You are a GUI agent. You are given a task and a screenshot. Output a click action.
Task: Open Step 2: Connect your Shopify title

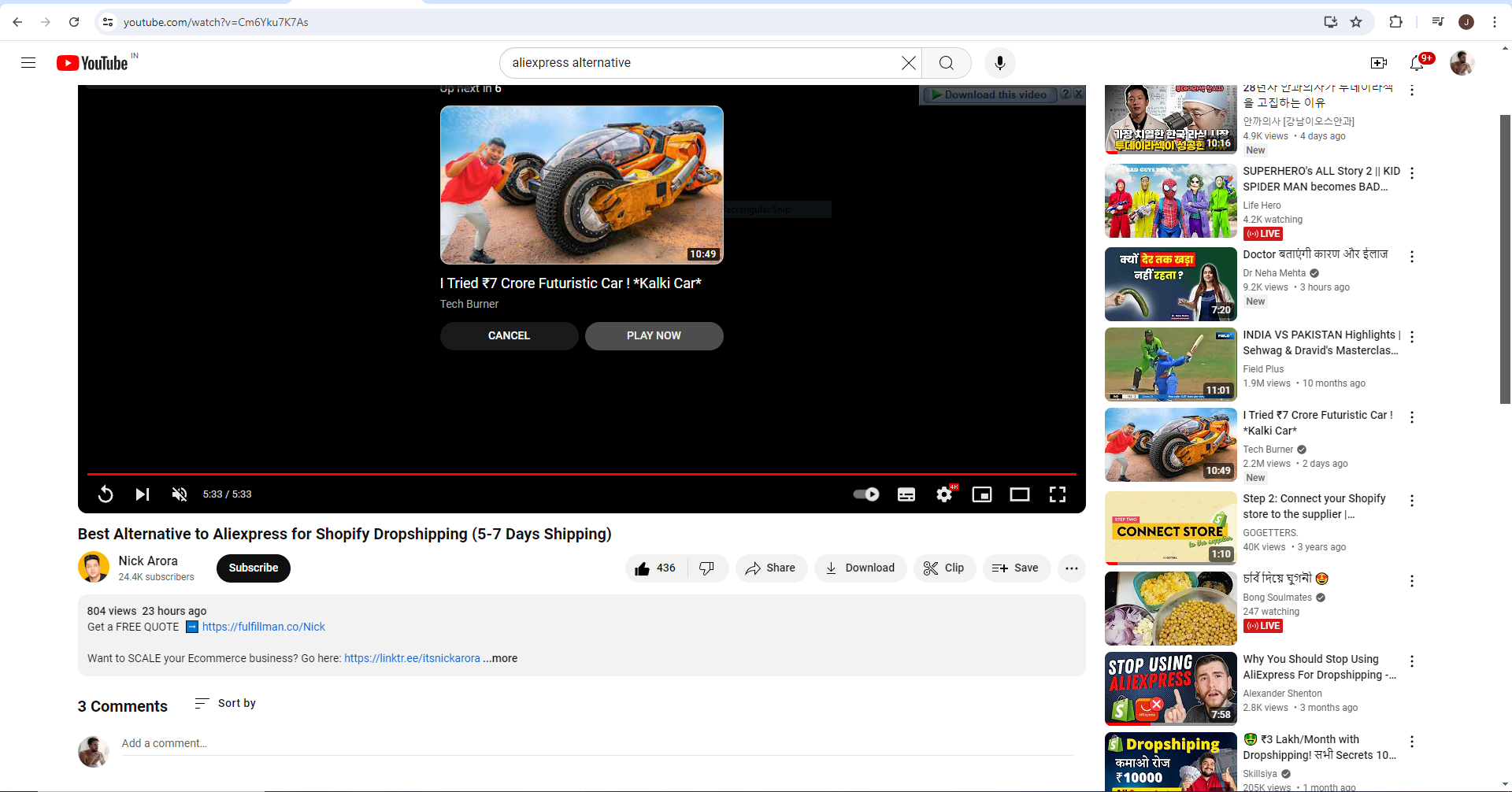point(1314,506)
